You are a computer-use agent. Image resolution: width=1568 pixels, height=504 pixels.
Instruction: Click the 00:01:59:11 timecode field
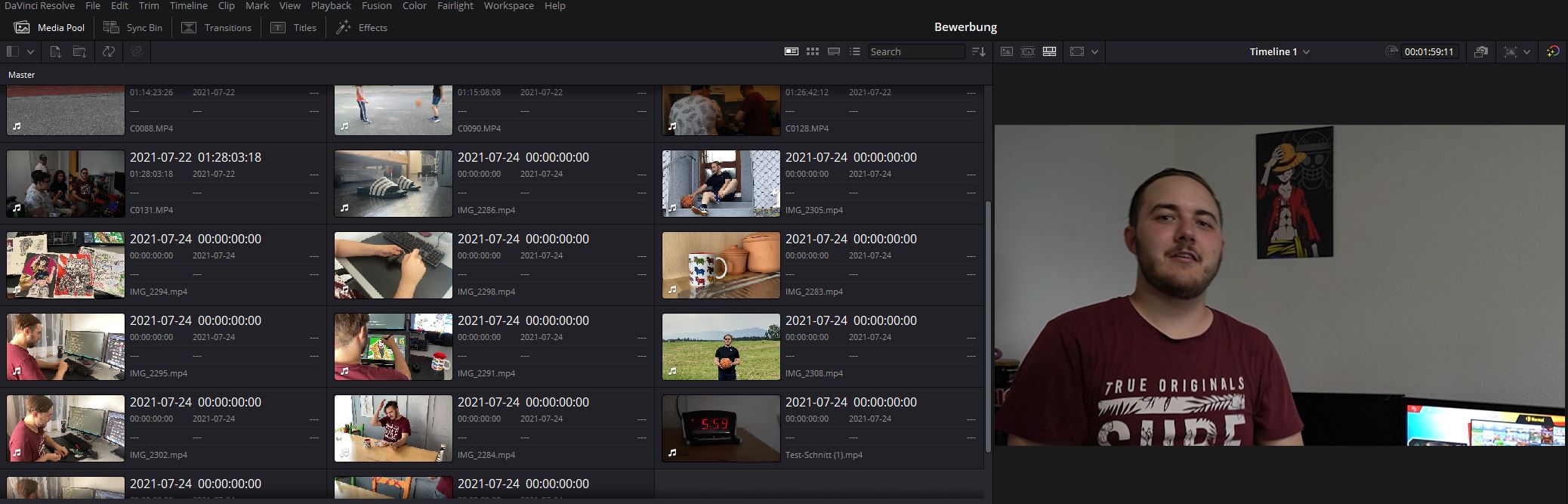1429,52
